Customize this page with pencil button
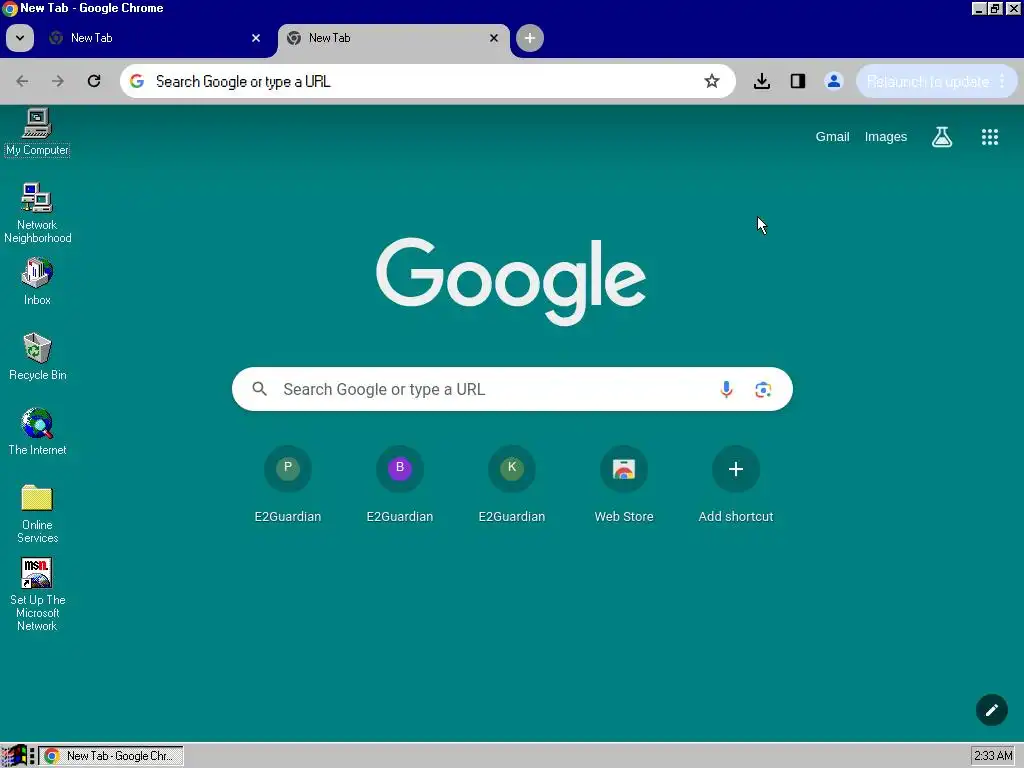1024x768 pixels. [991, 710]
